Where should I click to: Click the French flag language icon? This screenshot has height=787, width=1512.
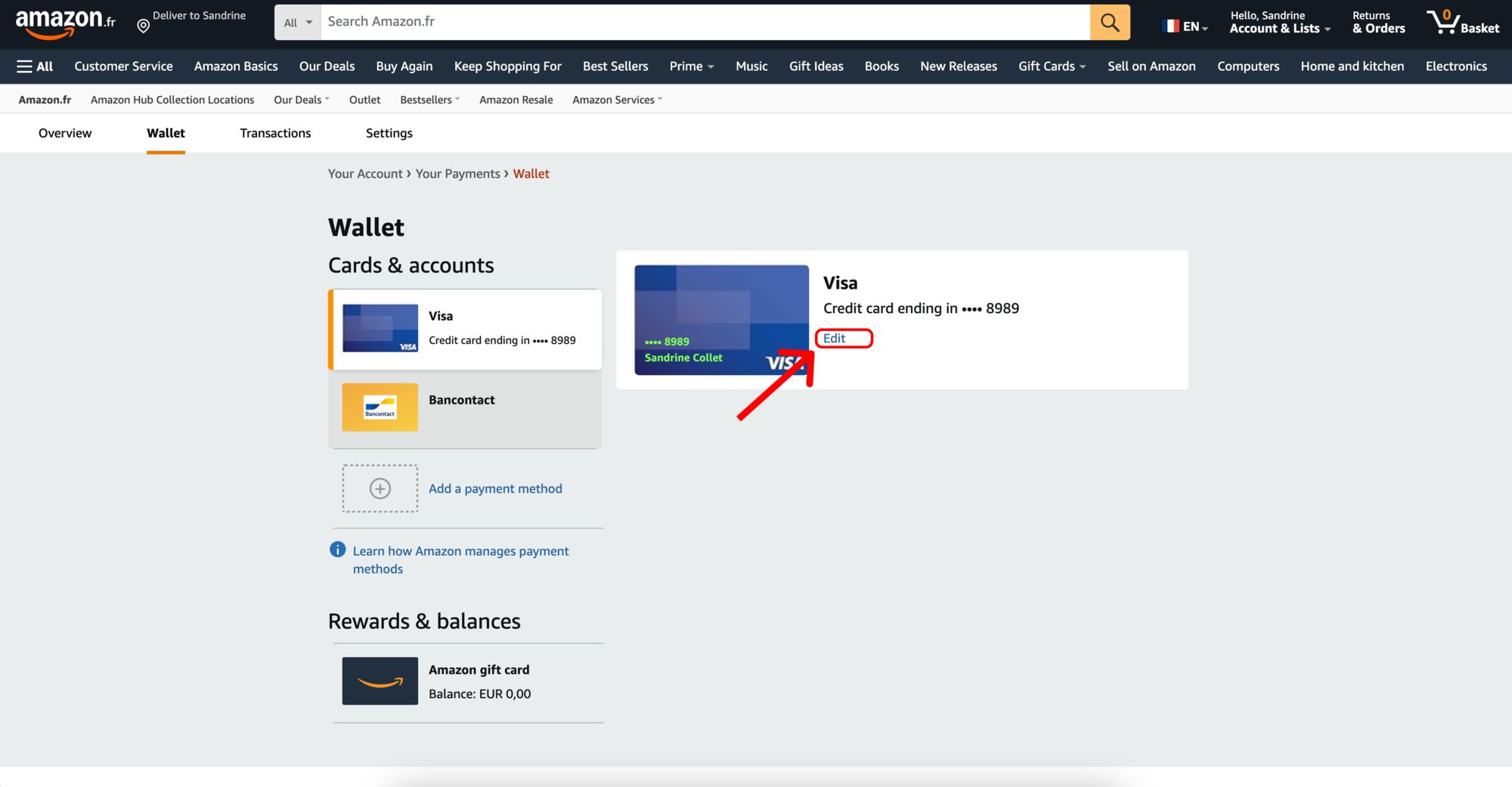click(1171, 26)
